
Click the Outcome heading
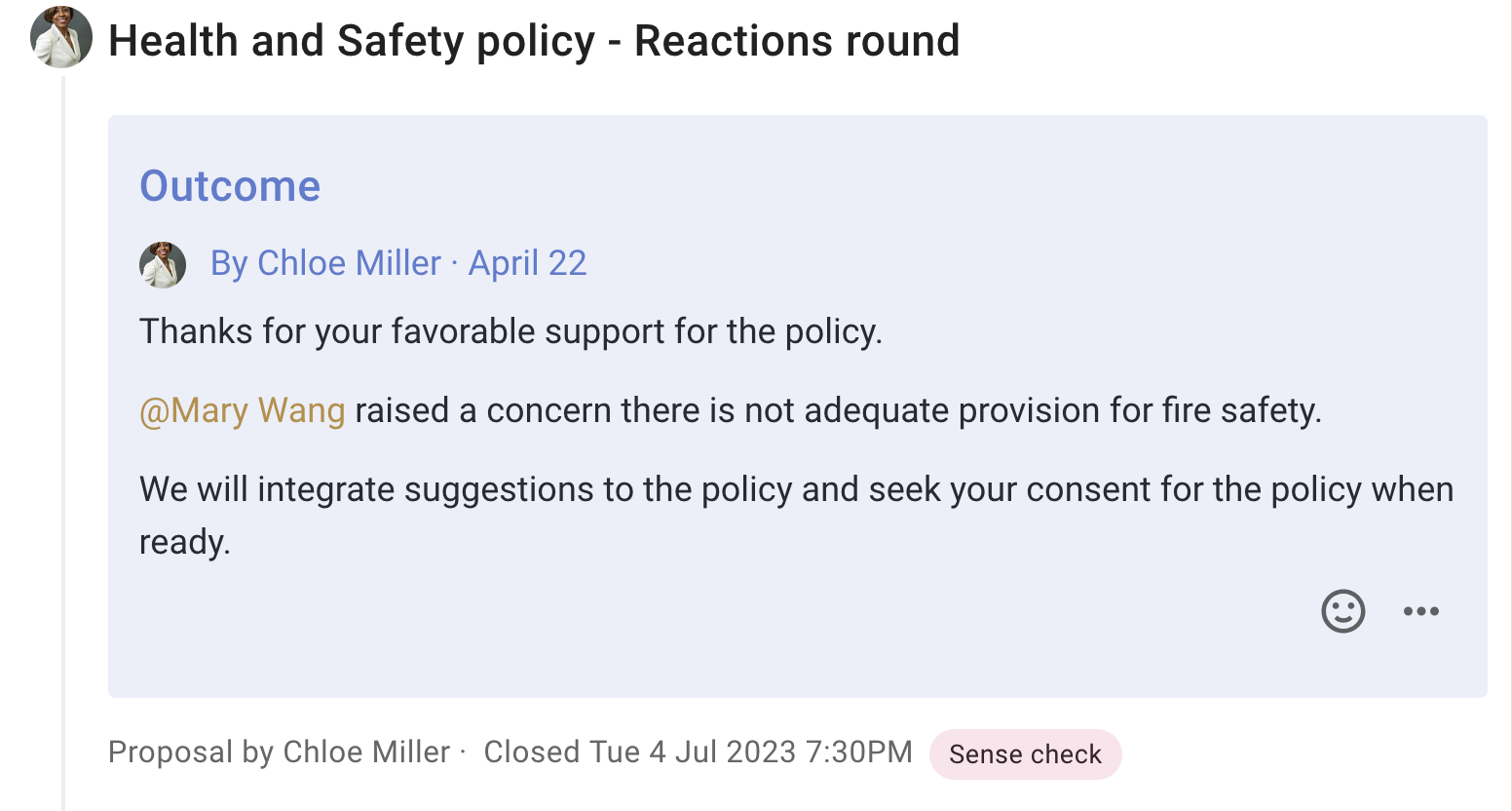(x=230, y=185)
